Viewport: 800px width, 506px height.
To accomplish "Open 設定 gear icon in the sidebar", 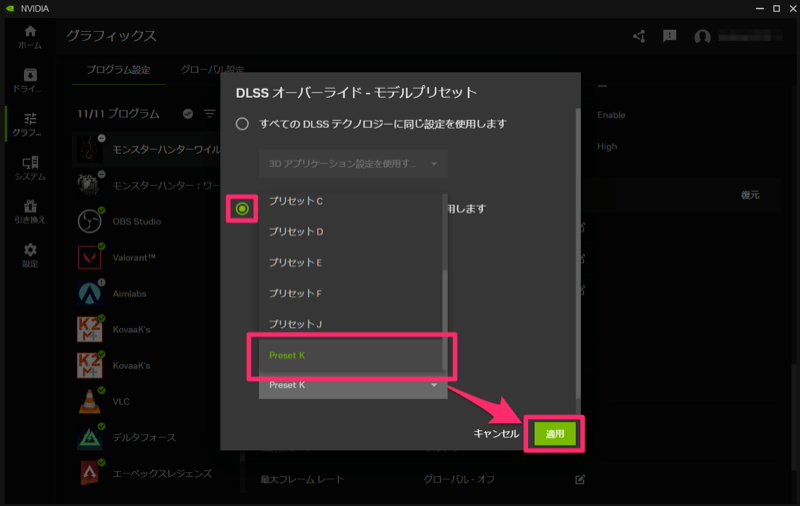I will pyautogui.click(x=30, y=254).
